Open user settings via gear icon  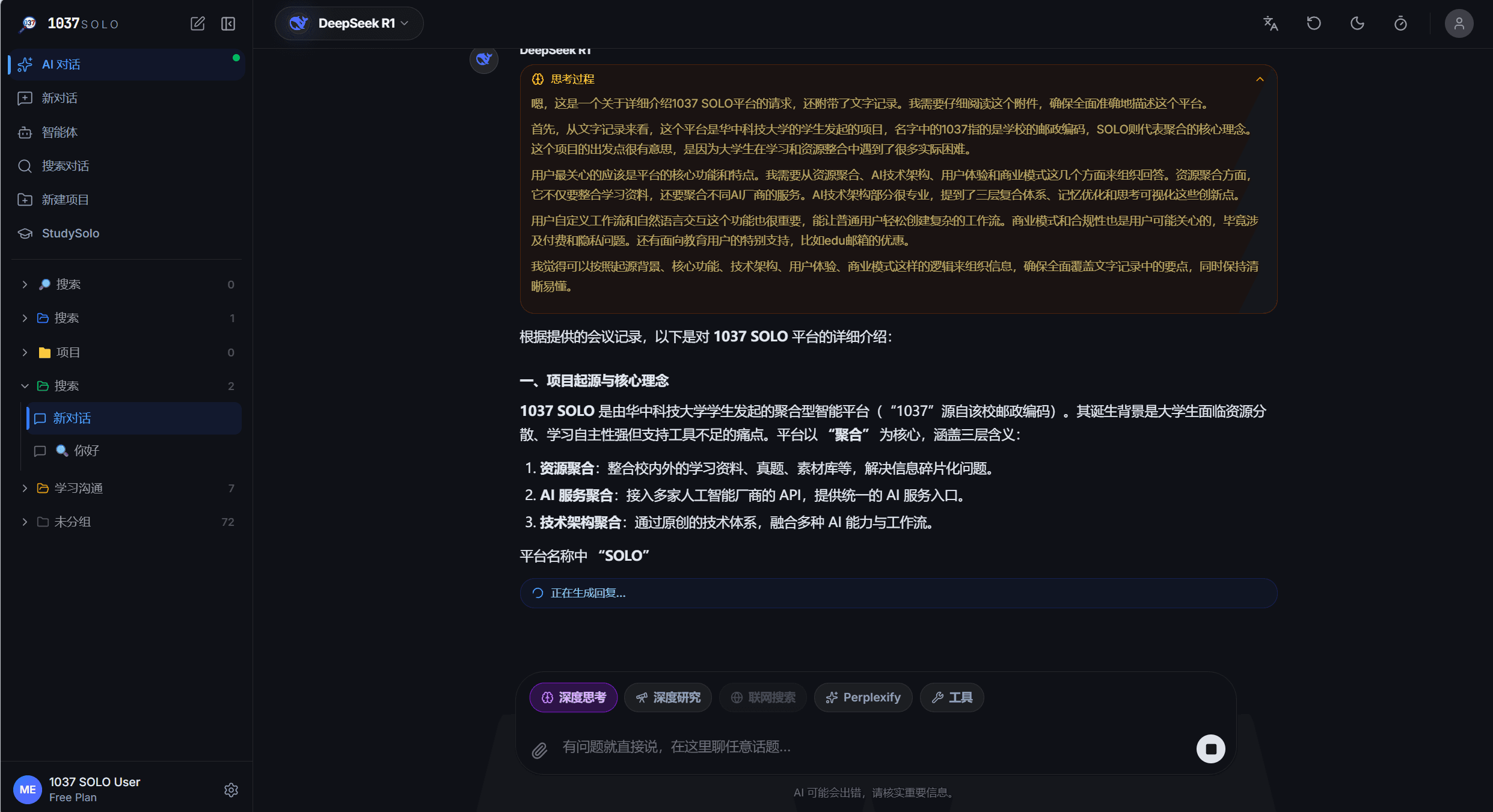pyautogui.click(x=231, y=790)
